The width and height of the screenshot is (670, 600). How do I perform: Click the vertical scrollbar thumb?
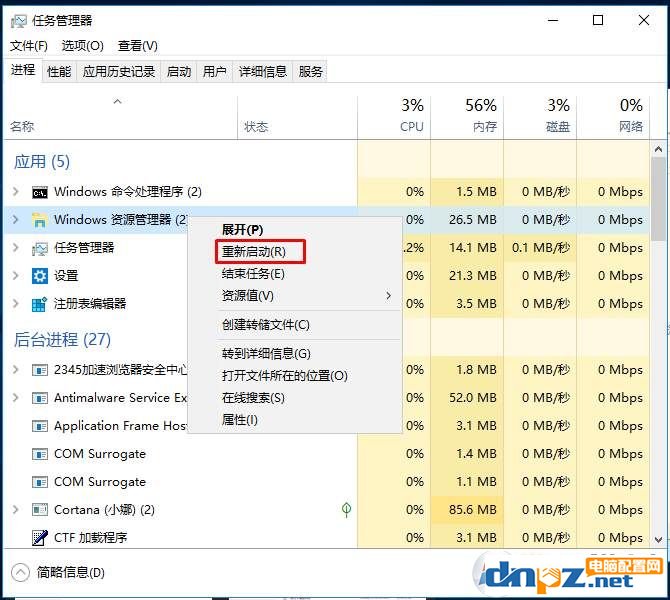(658, 199)
